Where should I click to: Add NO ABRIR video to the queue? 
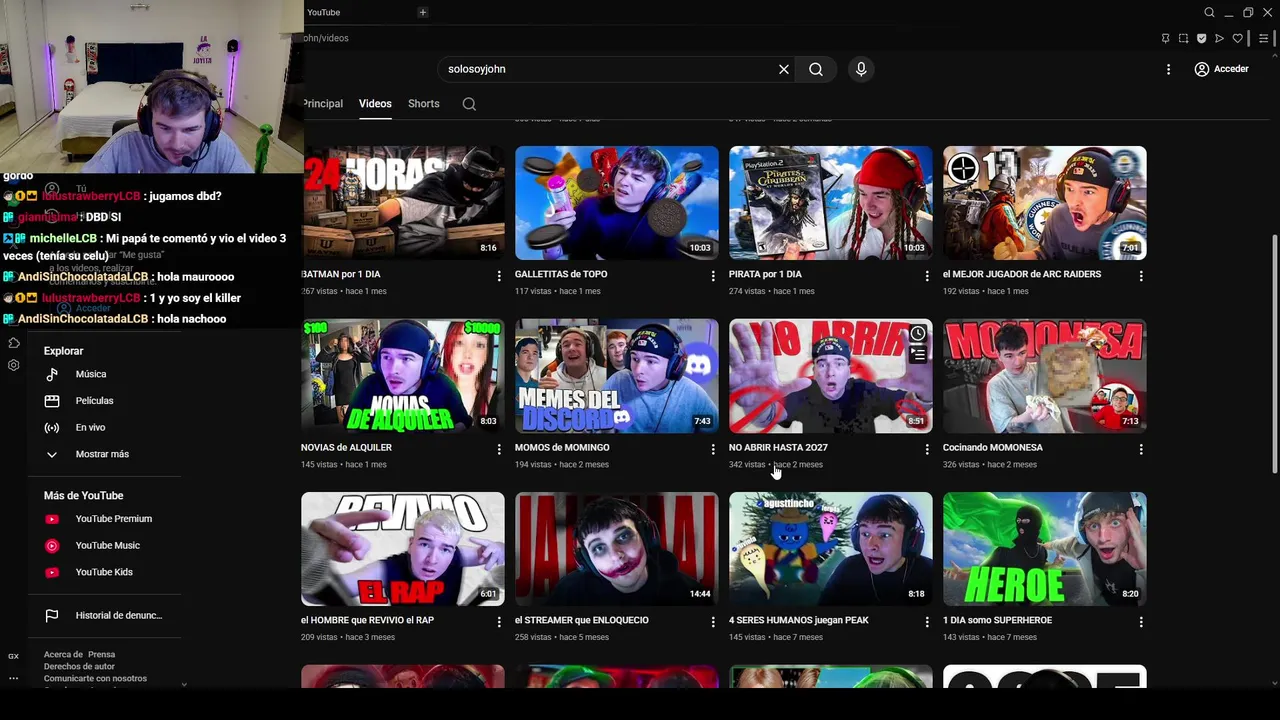tap(918, 354)
